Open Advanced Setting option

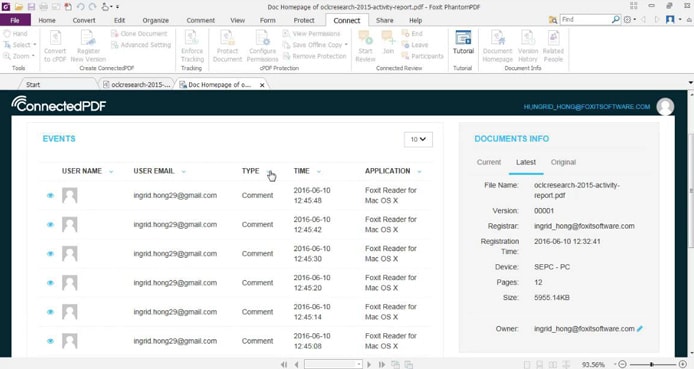(141, 45)
